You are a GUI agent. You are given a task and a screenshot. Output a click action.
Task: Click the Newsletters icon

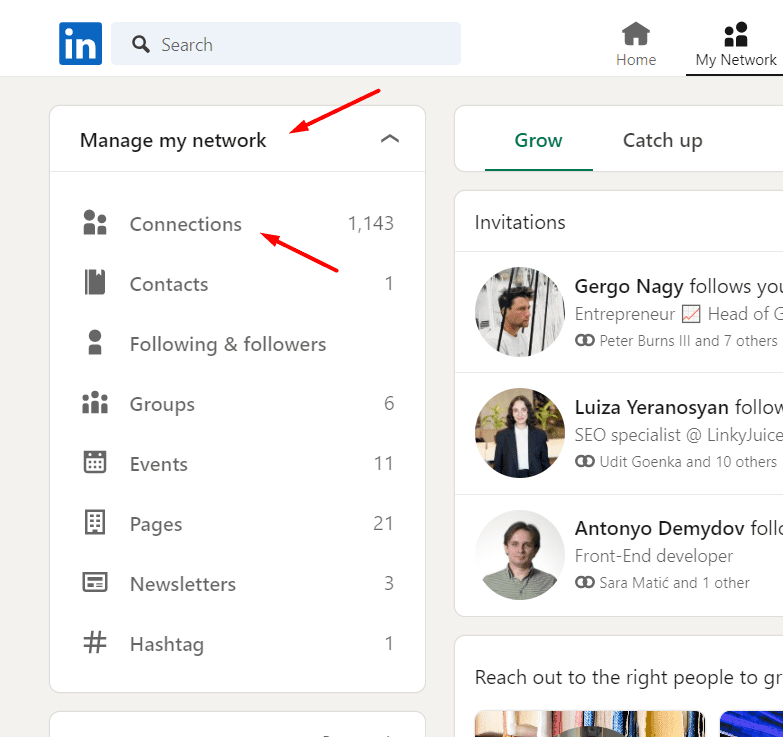95,582
